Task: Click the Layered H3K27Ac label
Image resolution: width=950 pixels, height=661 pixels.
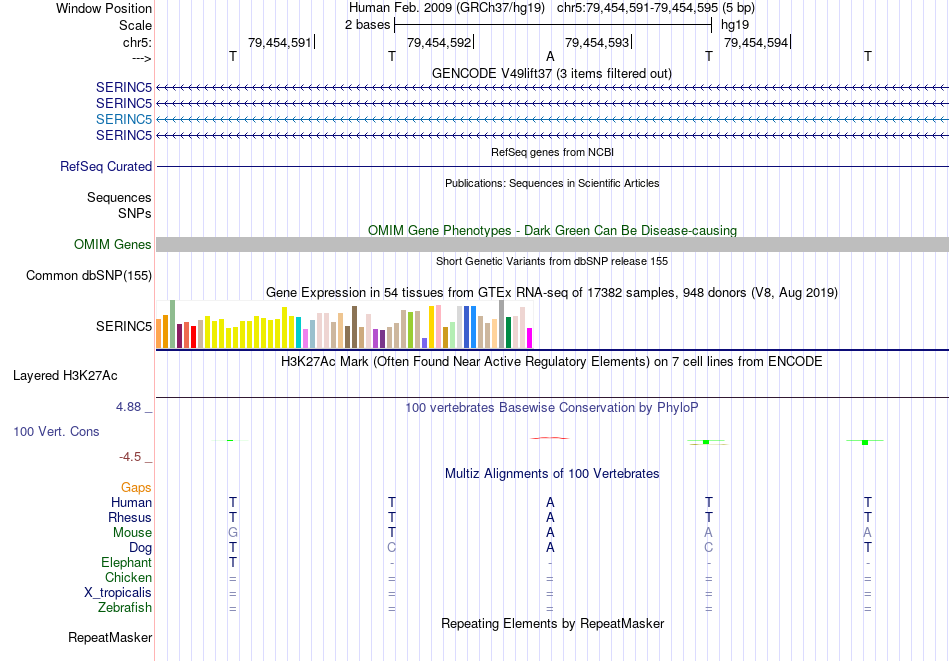Action: (x=65, y=376)
